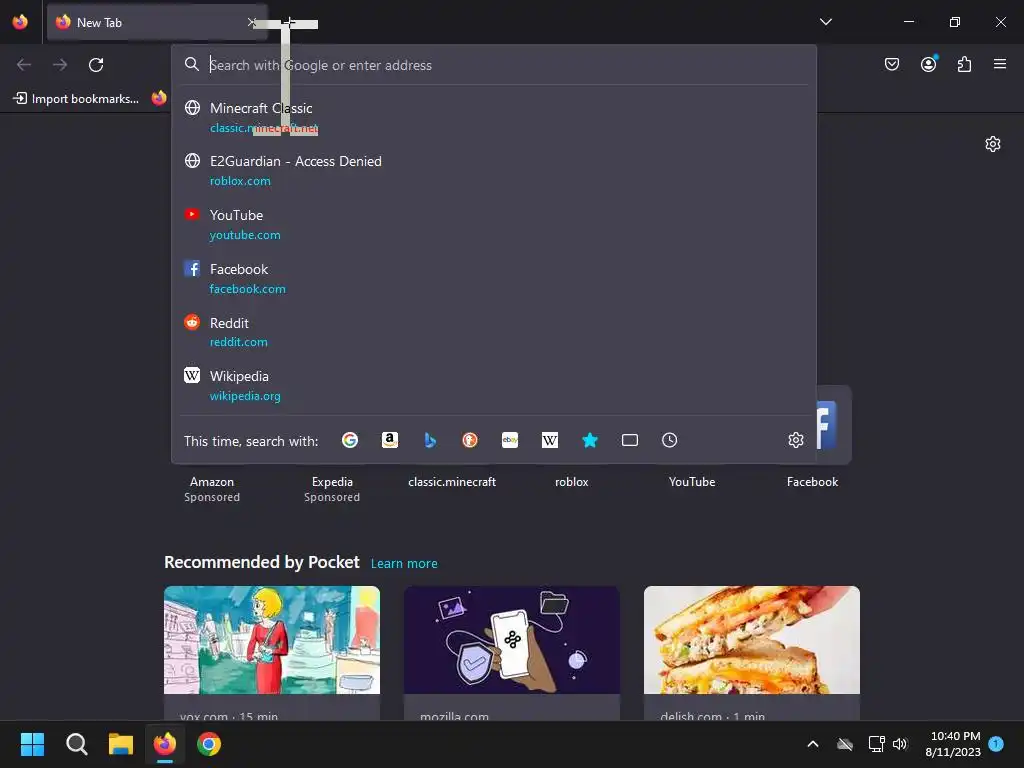Click Firefox bookmark icon in bookmarks toolbar
The image size is (1024, 768).
pos(159,98)
